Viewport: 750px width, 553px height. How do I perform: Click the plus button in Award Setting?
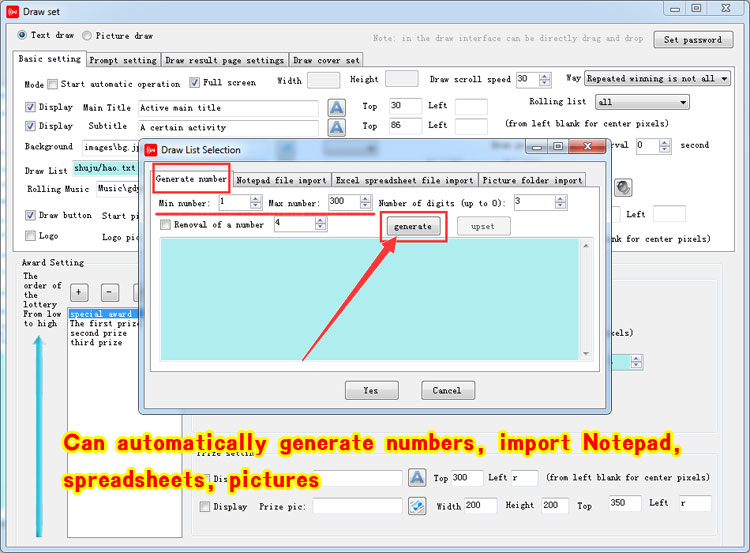click(80, 292)
